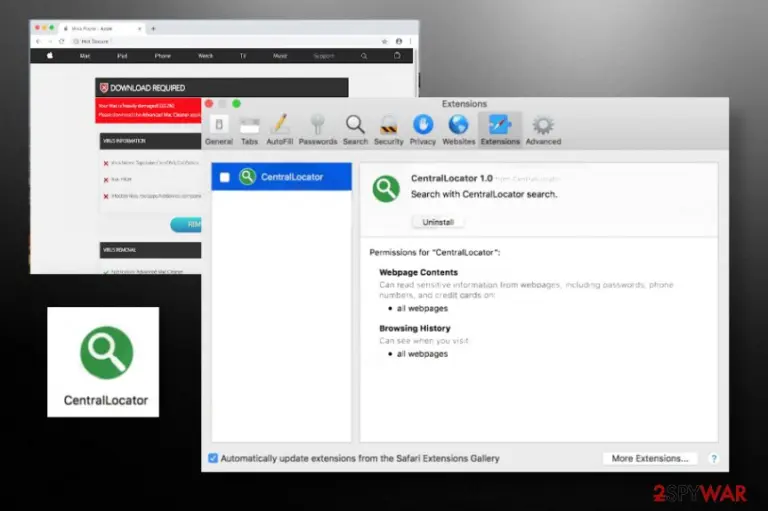This screenshot has width=768, height=511.
Task: Open the Security preferences pane
Action: pyautogui.click(x=388, y=130)
